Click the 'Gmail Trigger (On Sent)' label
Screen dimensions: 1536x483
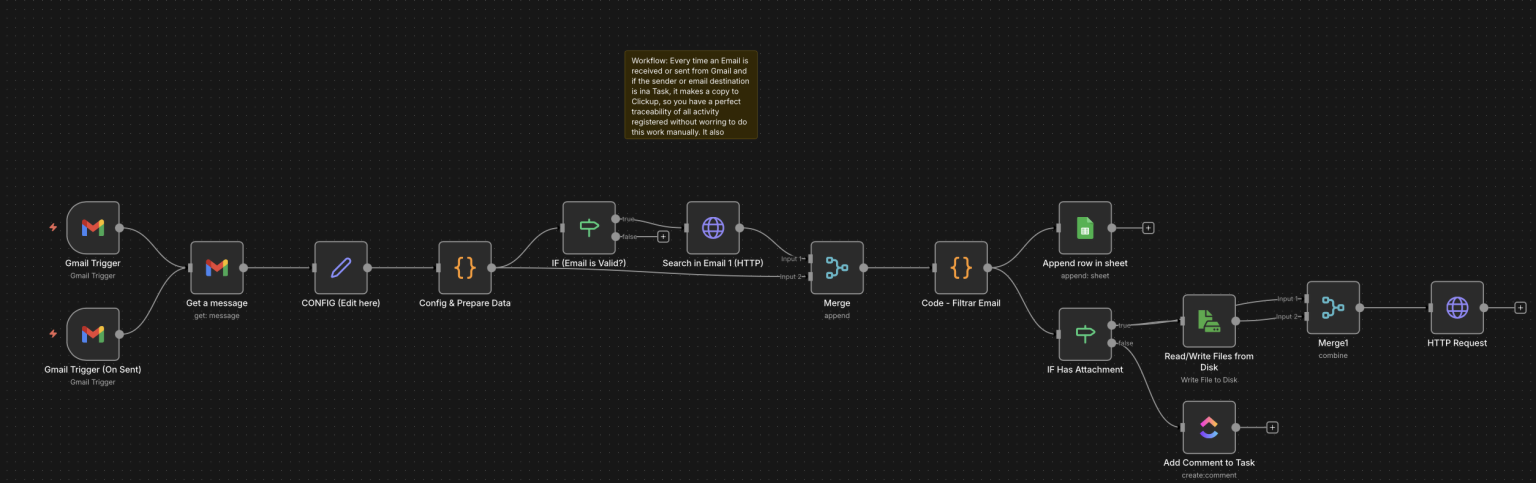point(93,370)
